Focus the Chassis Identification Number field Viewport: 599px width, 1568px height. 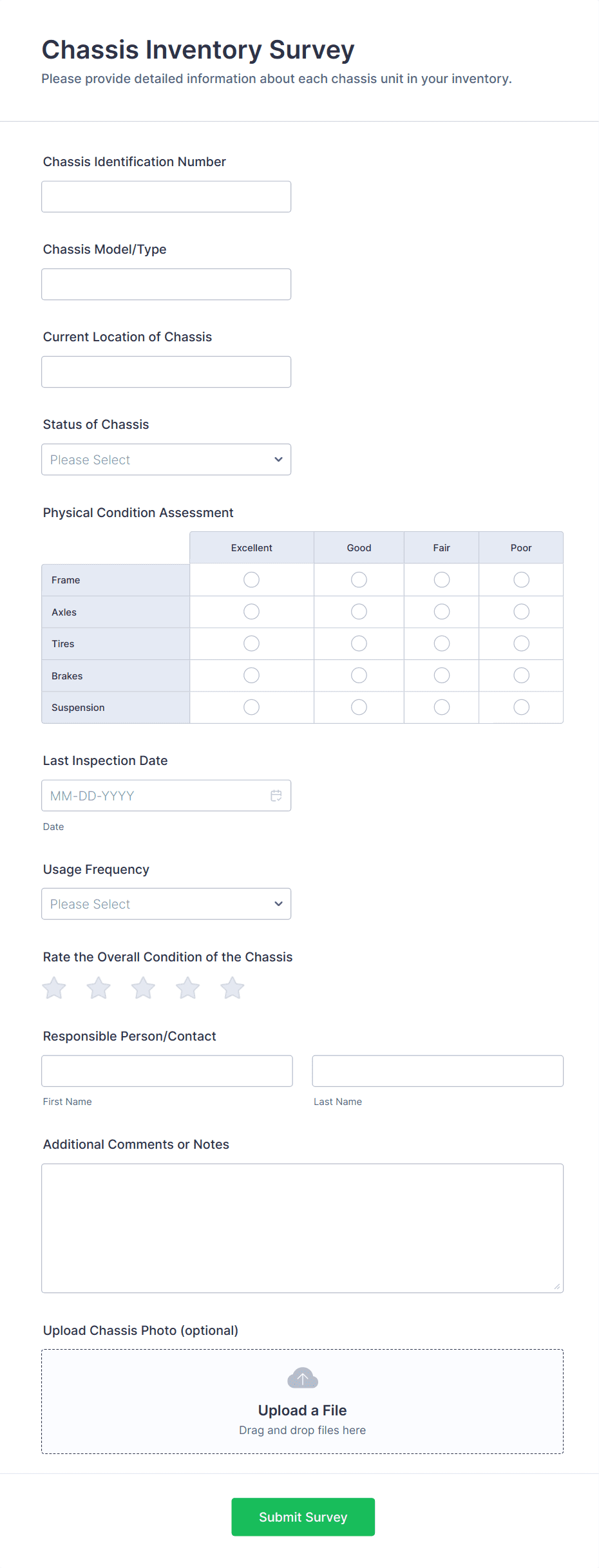tap(166, 196)
